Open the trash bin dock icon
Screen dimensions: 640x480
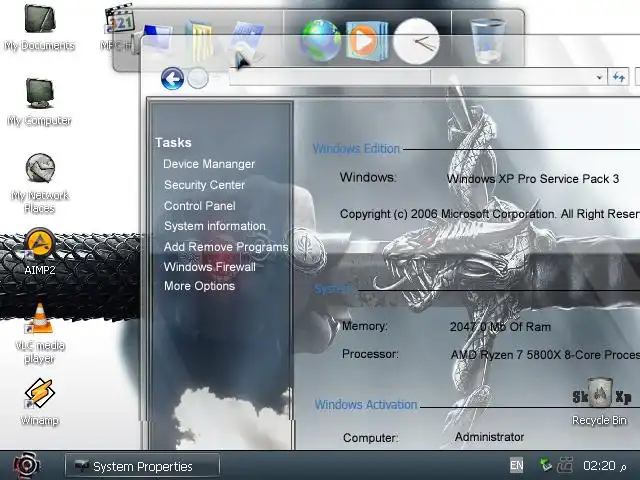(488, 41)
